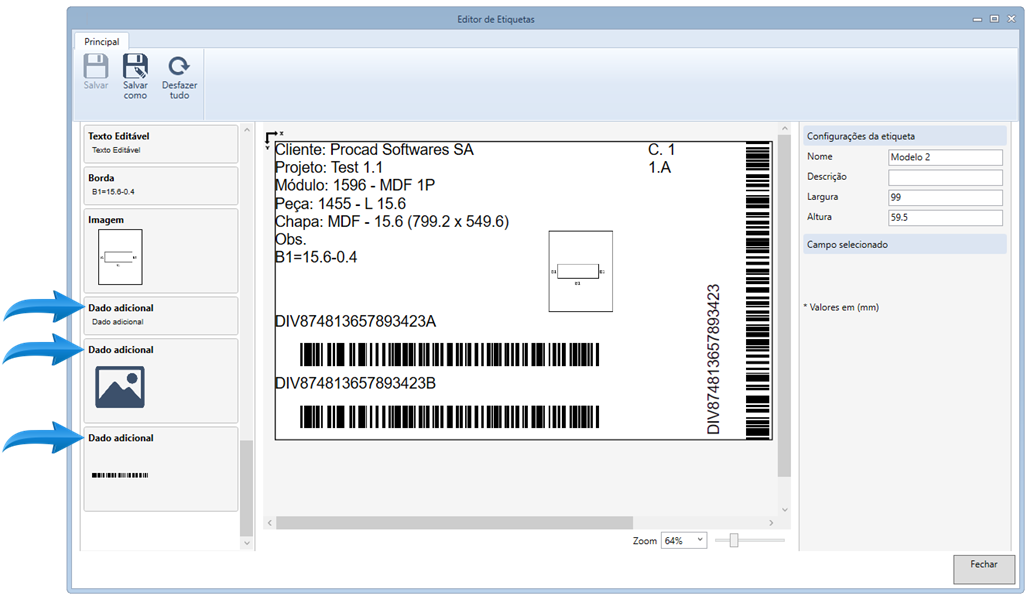Select the Peça: 1455 - L 15.6 text

click(341, 203)
